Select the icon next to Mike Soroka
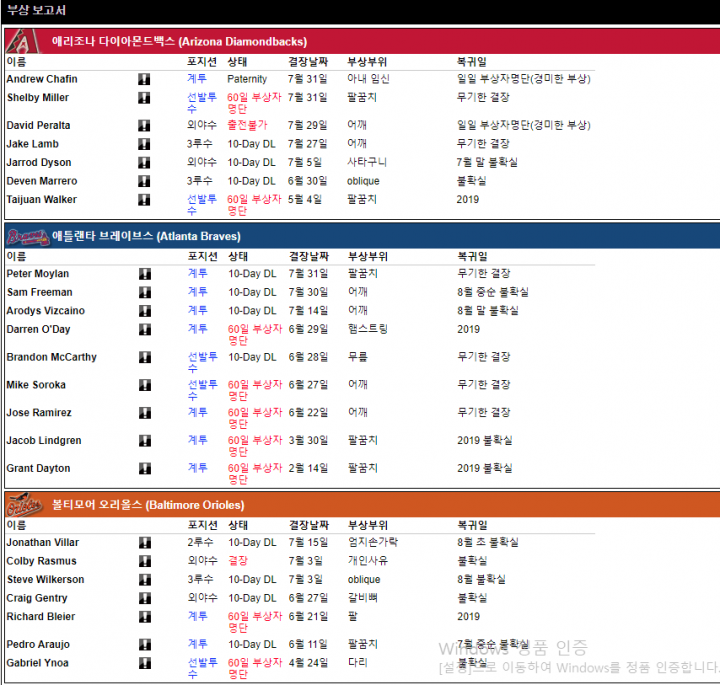The width and height of the screenshot is (720, 685). pos(145,385)
